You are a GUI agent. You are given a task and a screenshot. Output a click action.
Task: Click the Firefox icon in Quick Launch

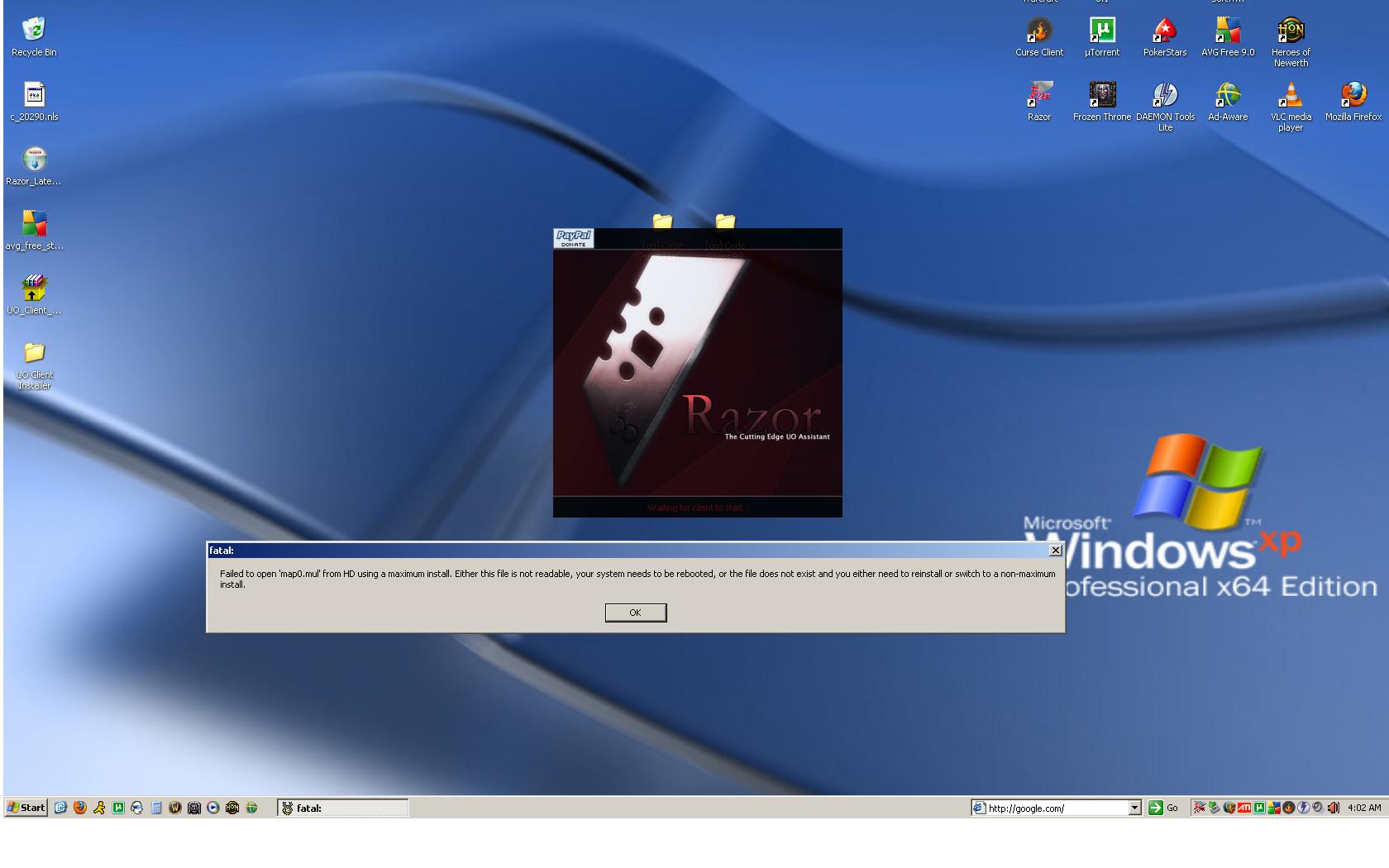(x=80, y=808)
